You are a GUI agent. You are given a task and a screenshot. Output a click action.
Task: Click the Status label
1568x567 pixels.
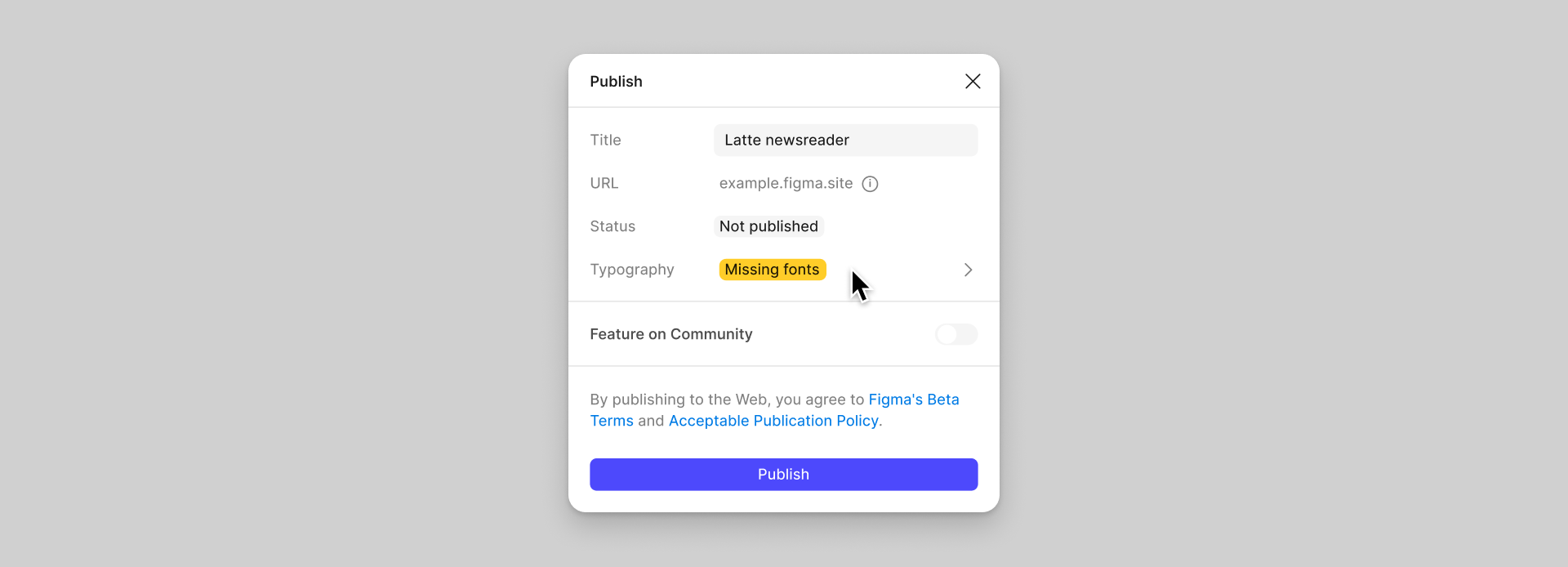[x=612, y=226]
